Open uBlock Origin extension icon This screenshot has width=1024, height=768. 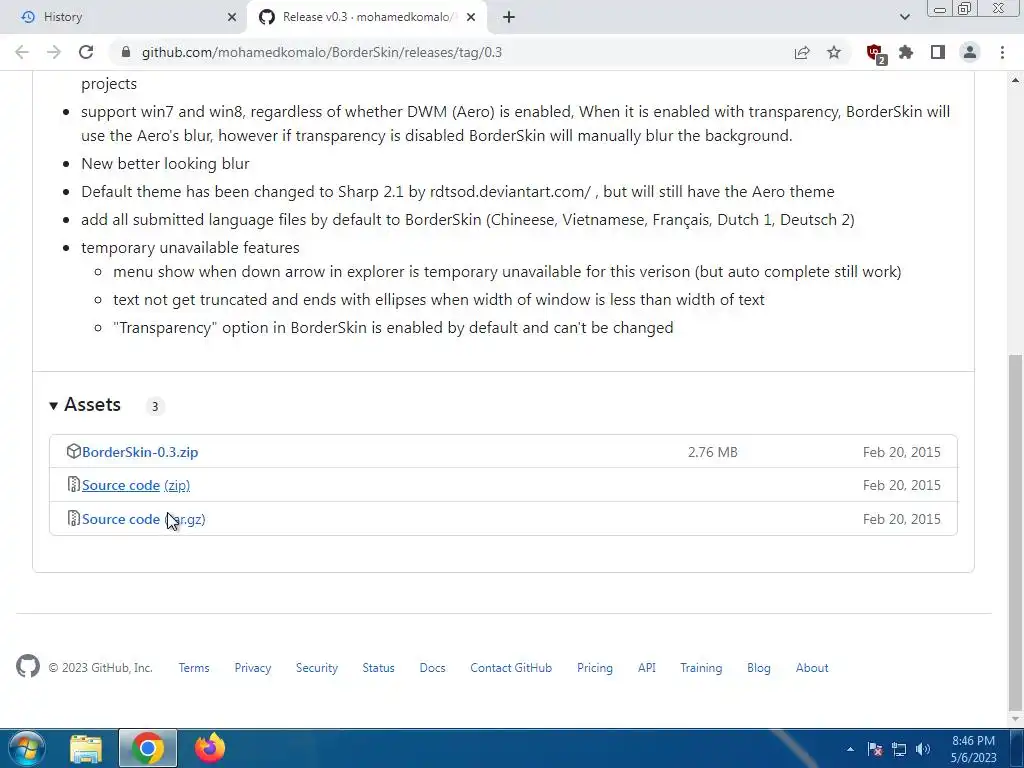click(875, 53)
